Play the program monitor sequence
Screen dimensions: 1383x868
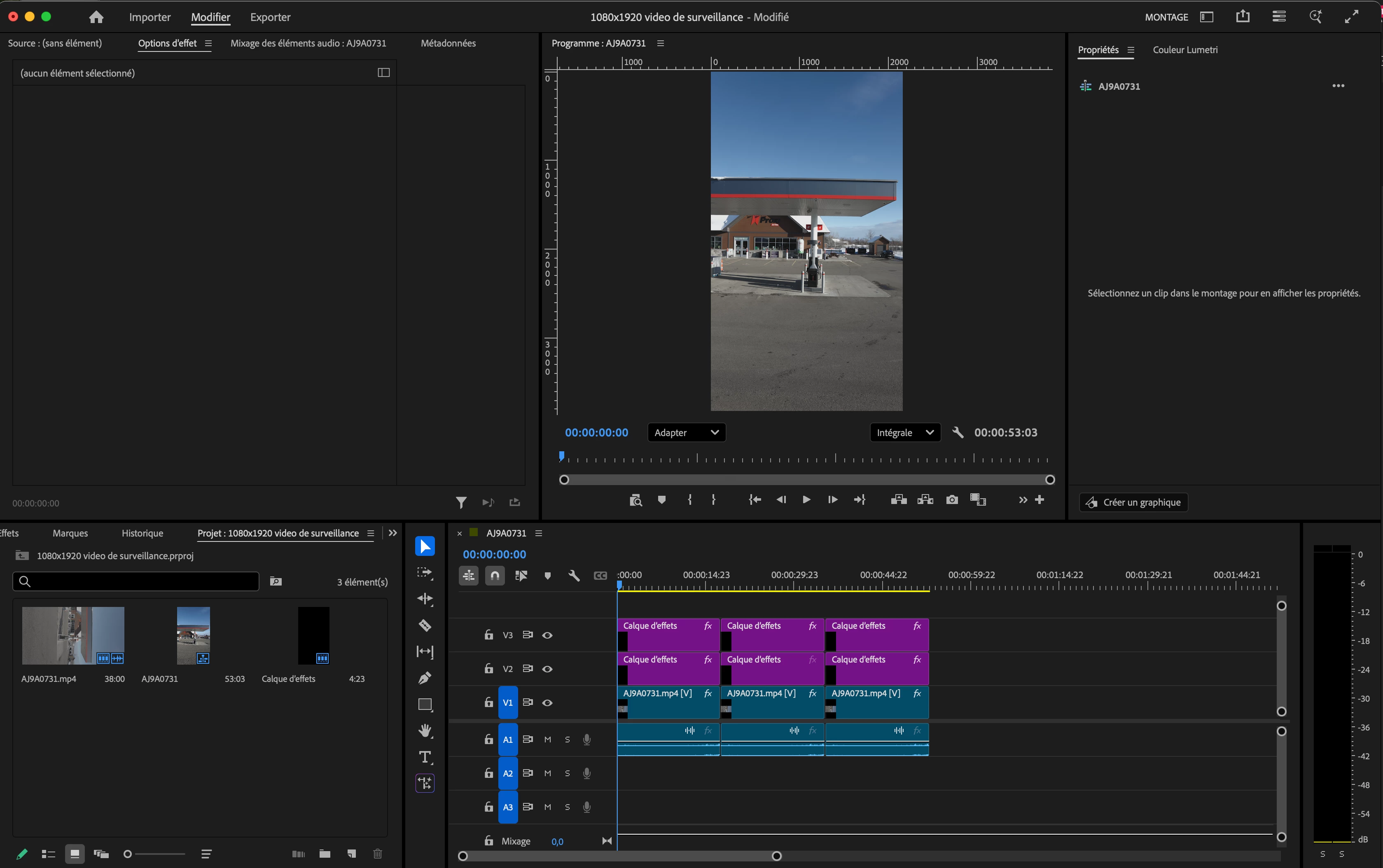(x=806, y=499)
